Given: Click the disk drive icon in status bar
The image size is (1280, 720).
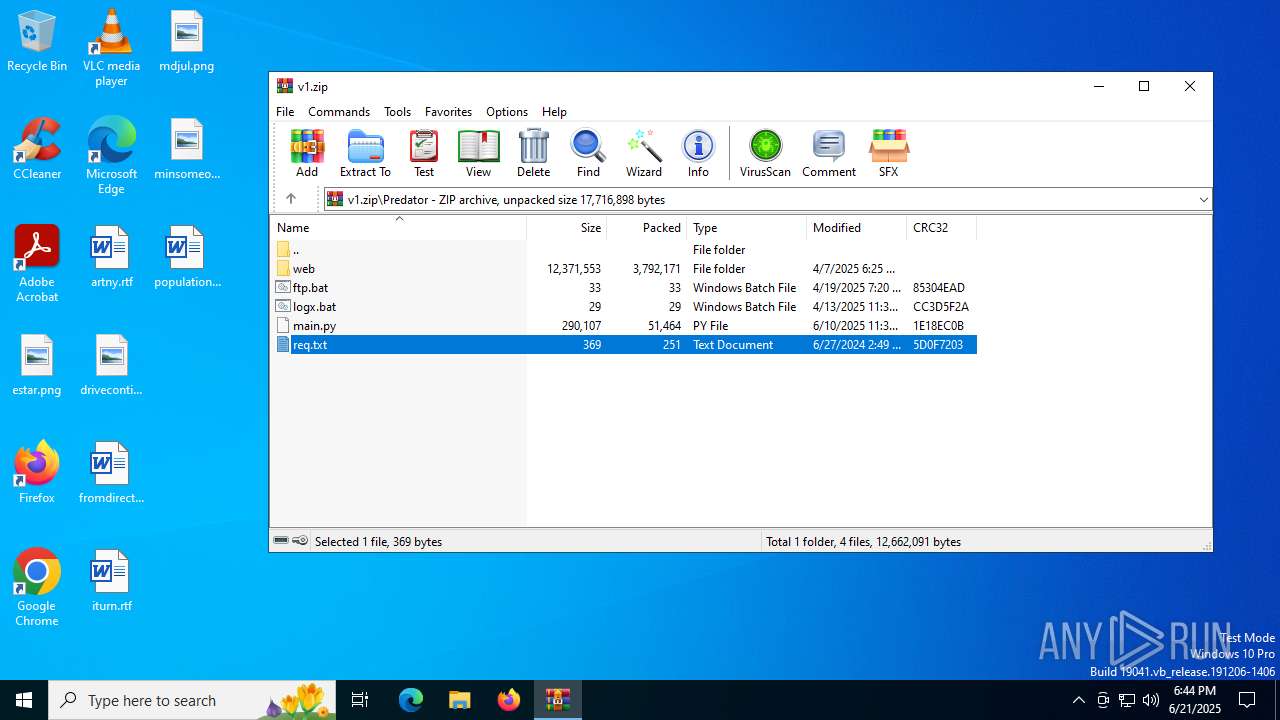Looking at the screenshot, I should coord(282,541).
